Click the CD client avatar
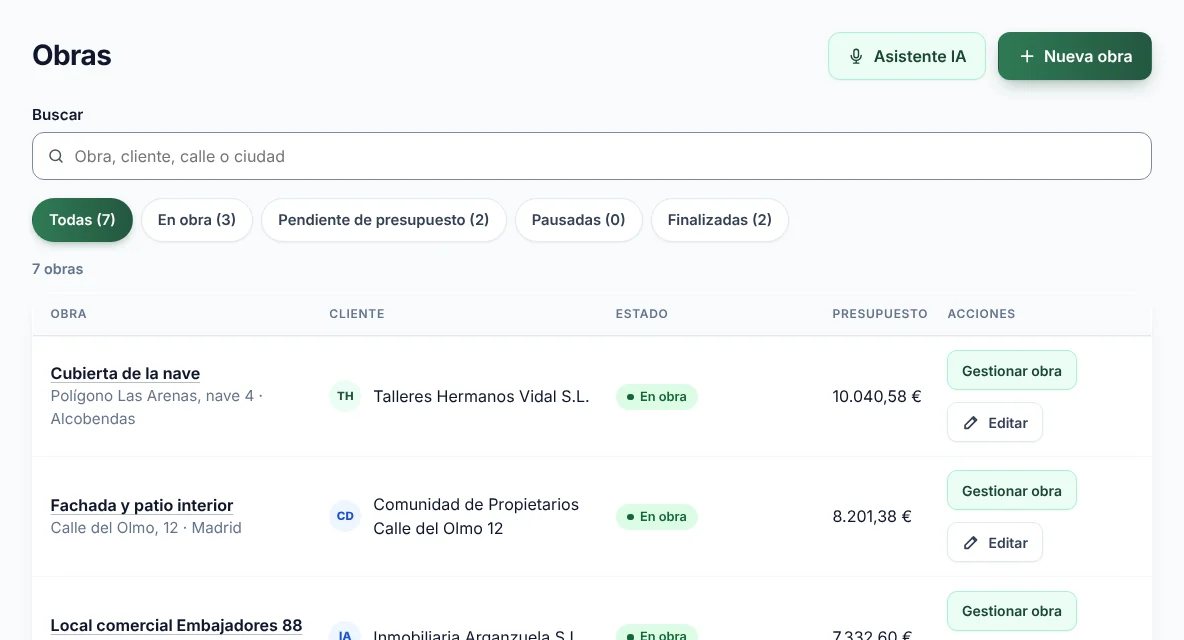 (x=345, y=516)
